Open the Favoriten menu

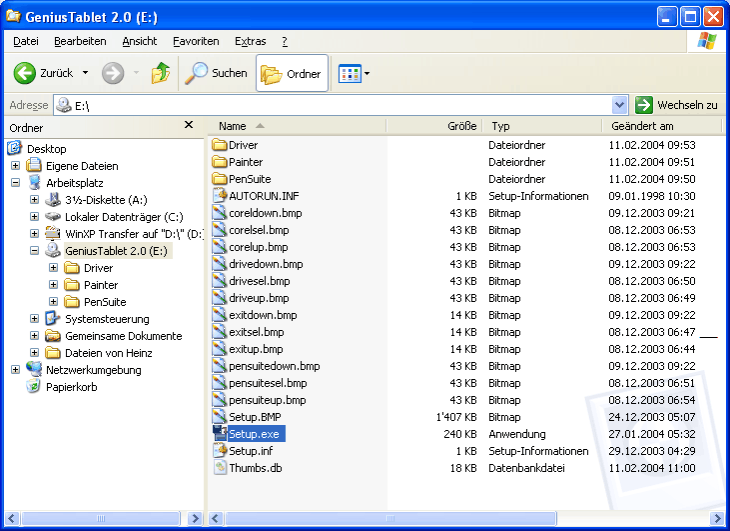pyautogui.click(x=196, y=41)
